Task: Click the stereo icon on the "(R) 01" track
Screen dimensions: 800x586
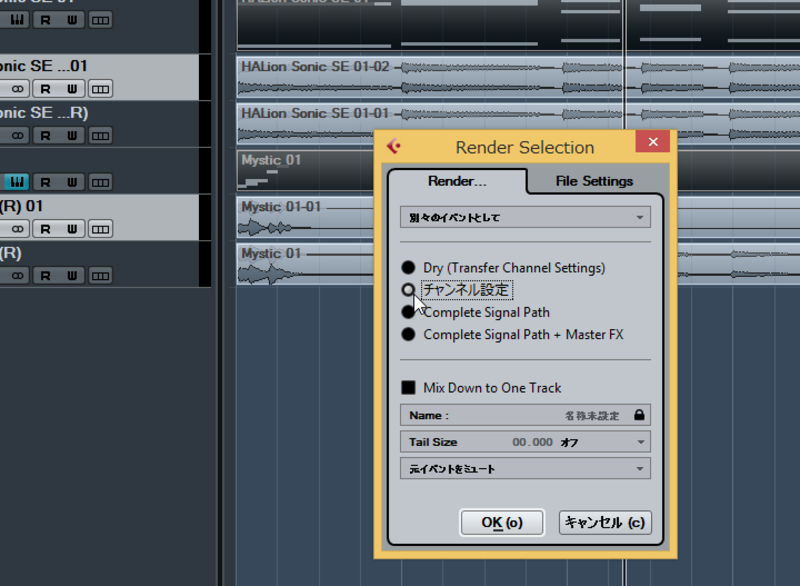Action: pyautogui.click(x=17, y=229)
